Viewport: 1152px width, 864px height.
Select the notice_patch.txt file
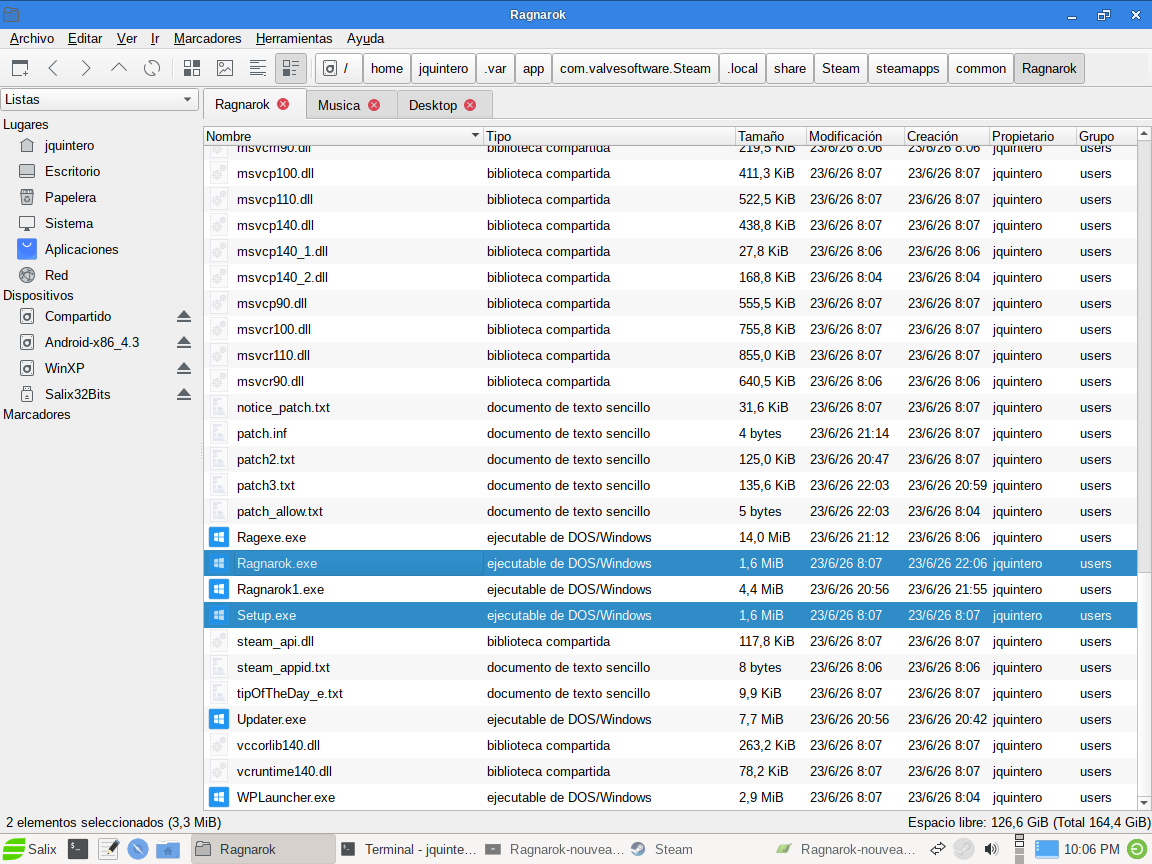pyautogui.click(x=670, y=408)
